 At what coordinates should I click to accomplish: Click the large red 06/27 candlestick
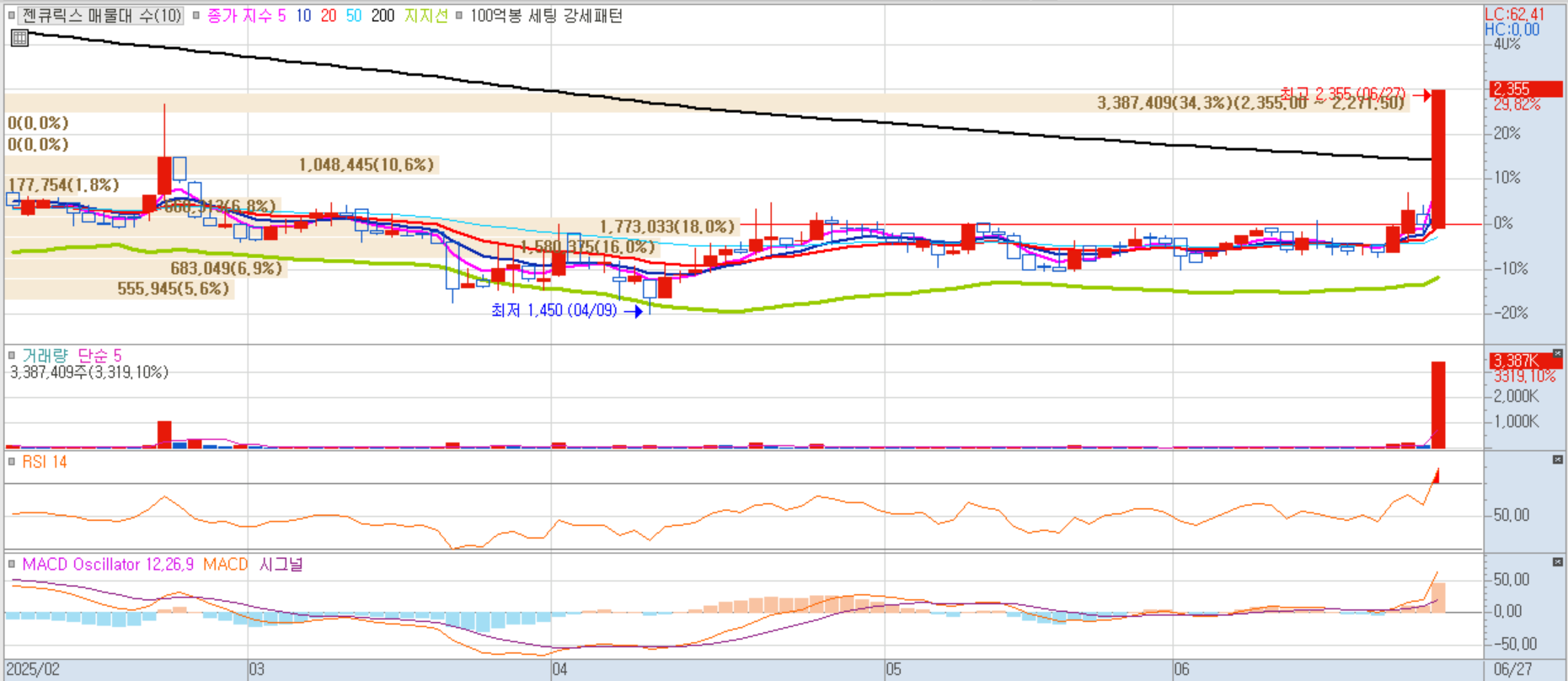pyautogui.click(x=1438, y=158)
